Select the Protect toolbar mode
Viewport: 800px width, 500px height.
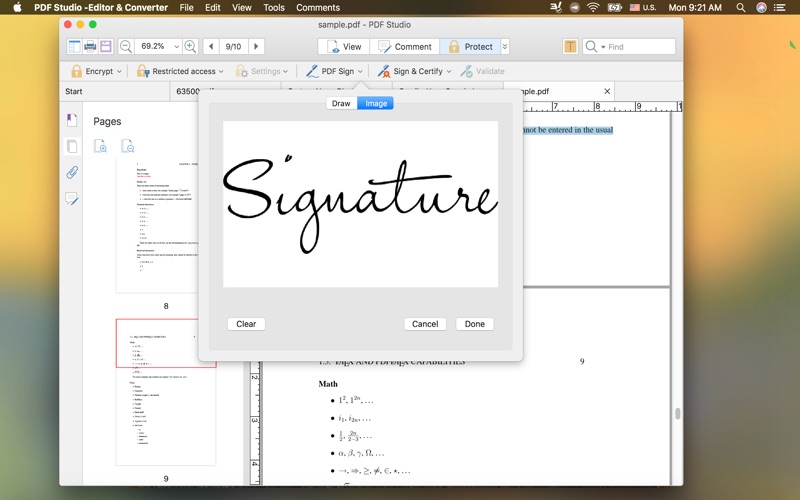point(470,46)
